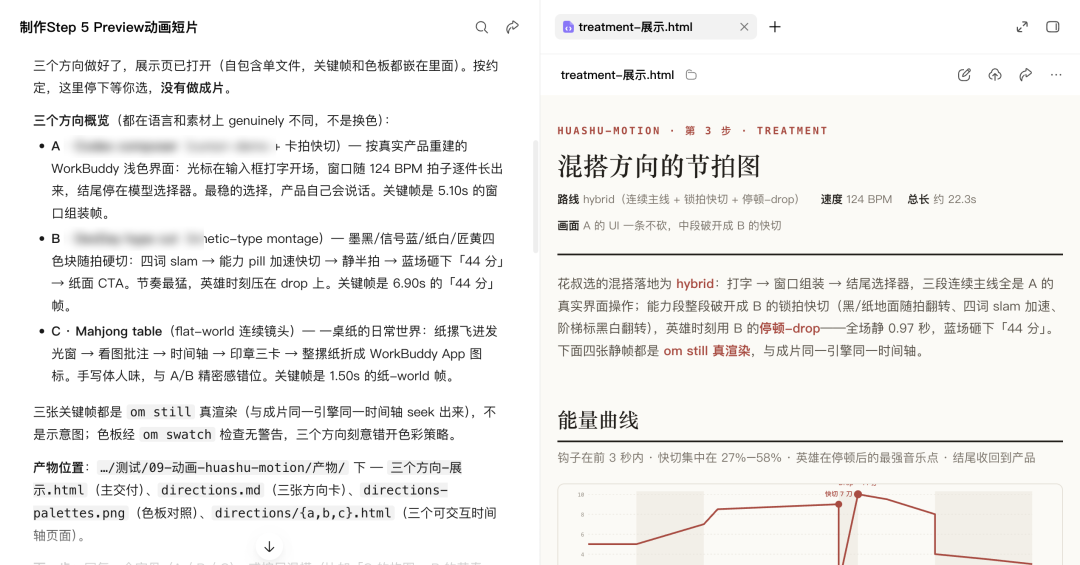This screenshot has width=1080, height=565.
Task: Click the scroll-to-bottom arrow button in chat
Action: pyautogui.click(x=269, y=547)
